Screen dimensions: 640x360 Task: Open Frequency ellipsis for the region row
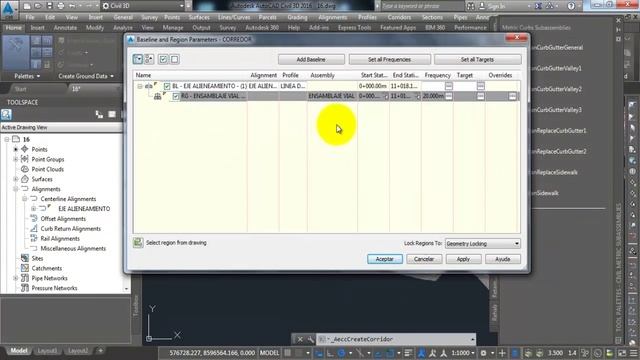[449, 96]
